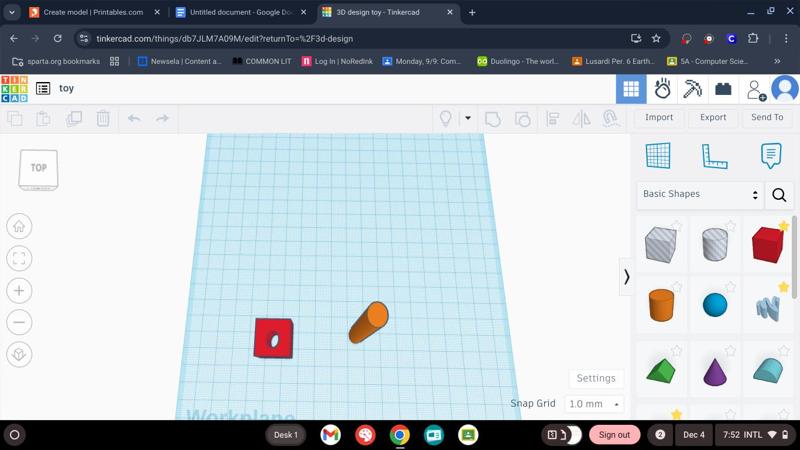The height and width of the screenshot is (450, 800).
Task: Invite a collaborator with person-plus icon
Action: (756, 90)
